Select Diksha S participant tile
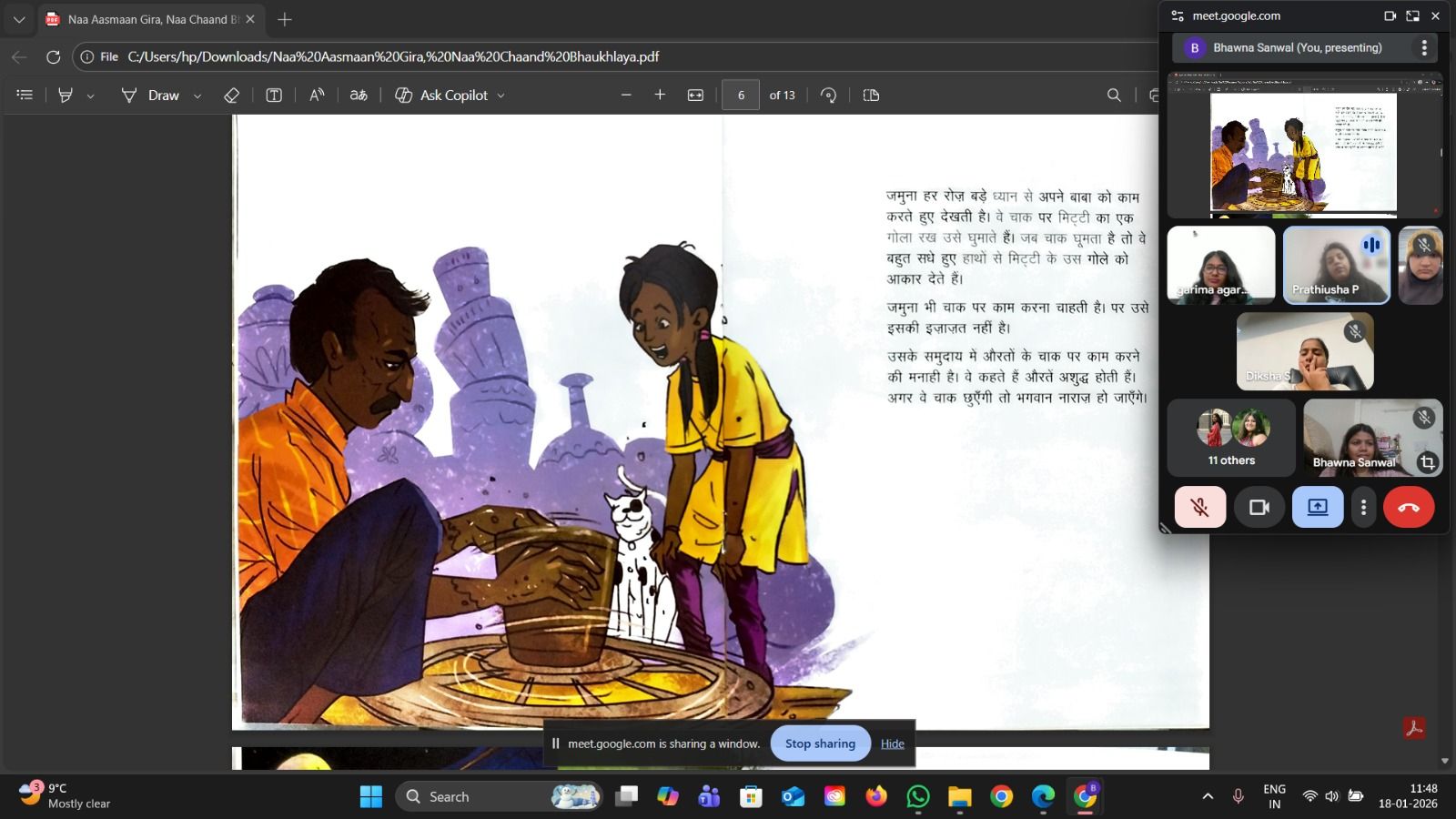The image size is (1456, 819). (1305, 351)
